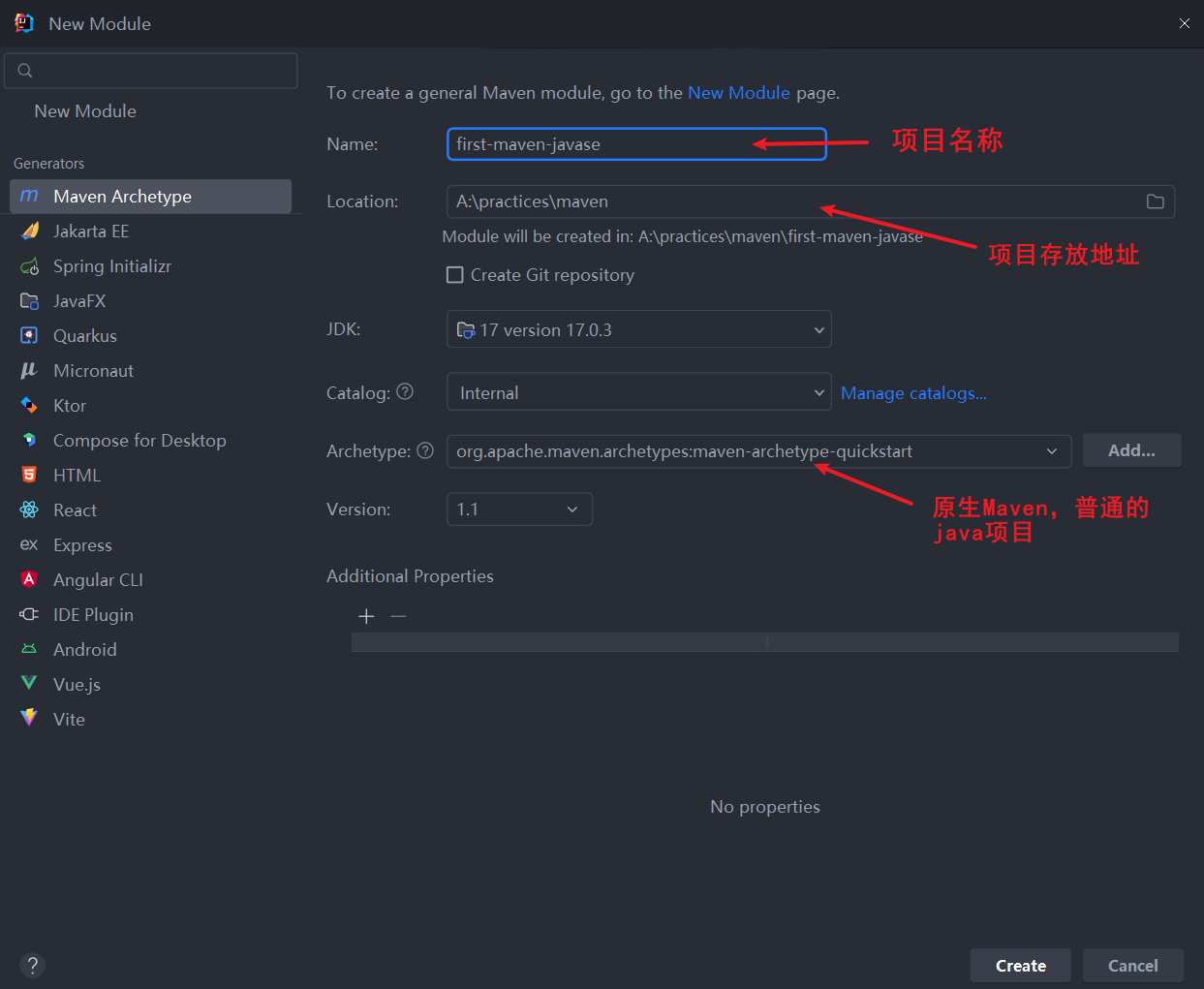Remove property with the minus icon
This screenshot has height=989, width=1204.
[398, 616]
